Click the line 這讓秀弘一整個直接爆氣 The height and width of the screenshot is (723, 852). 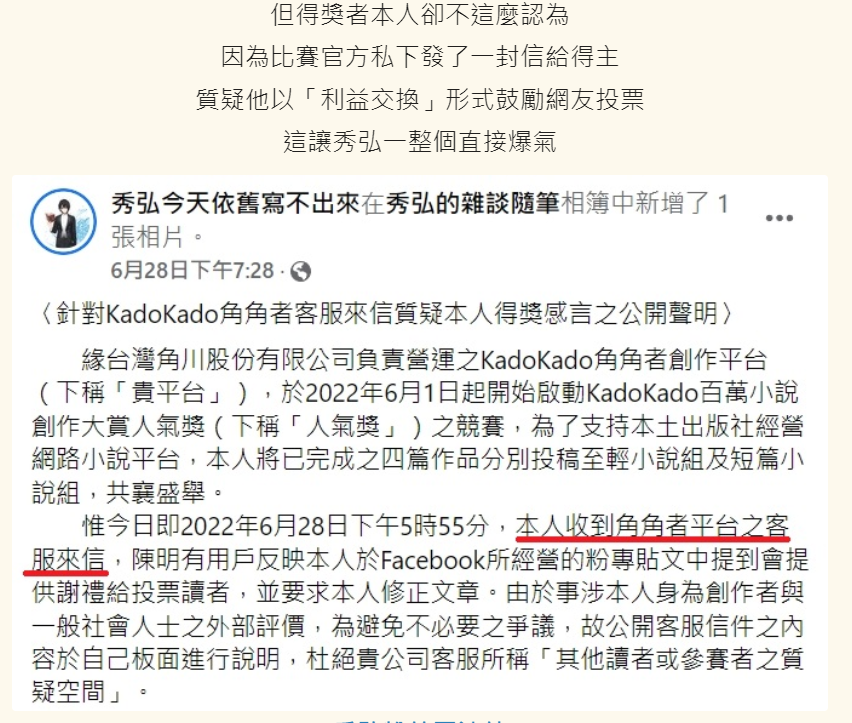tap(419, 141)
